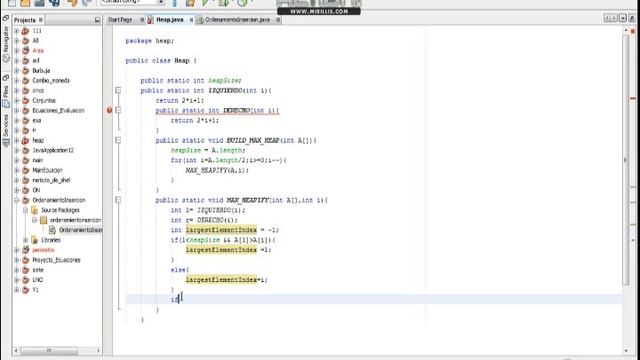This screenshot has height=360, width=640.
Task: Select the H project
Action: click(34, 131)
